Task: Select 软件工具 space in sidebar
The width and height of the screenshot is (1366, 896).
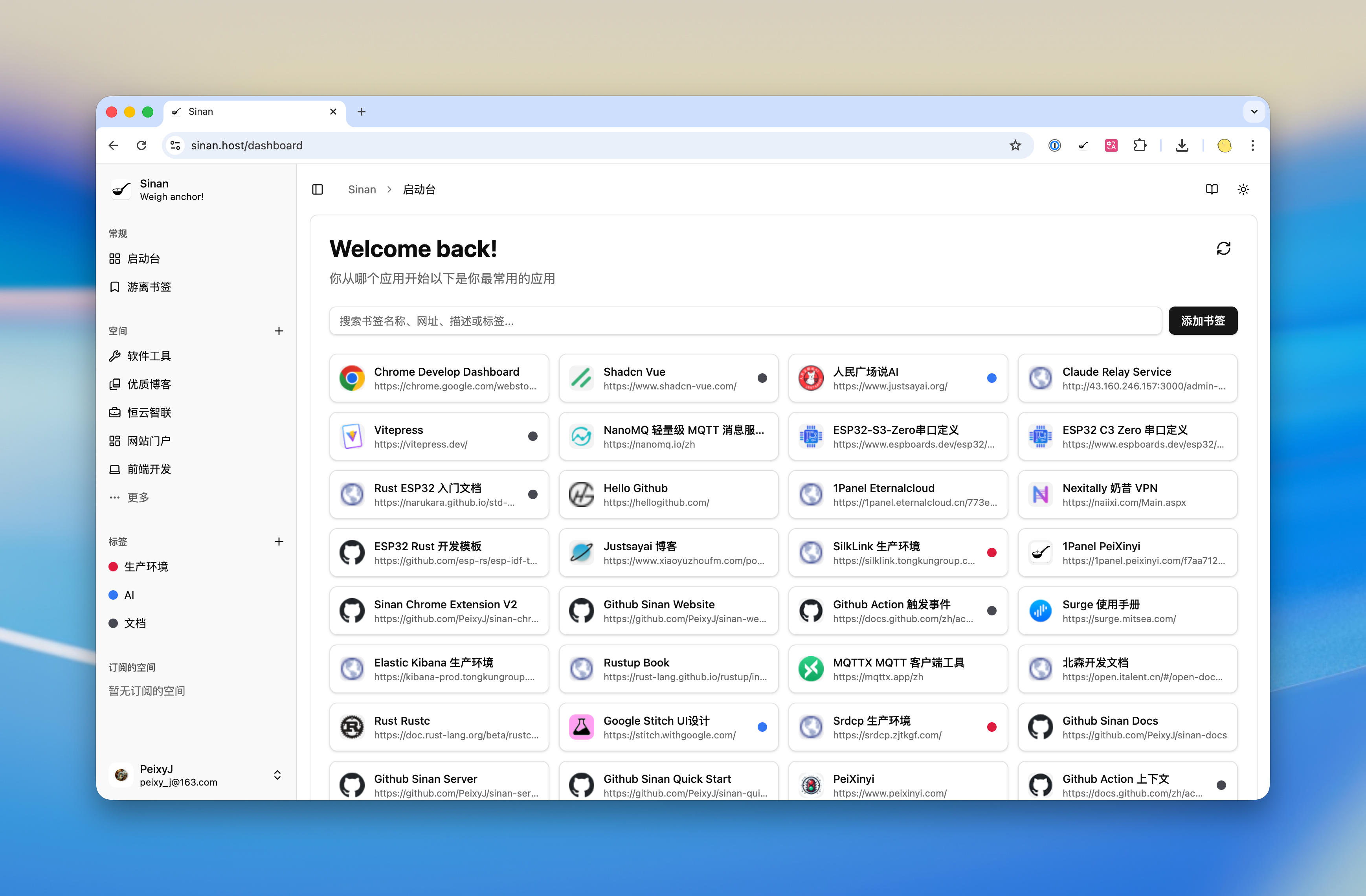Action: click(149, 356)
